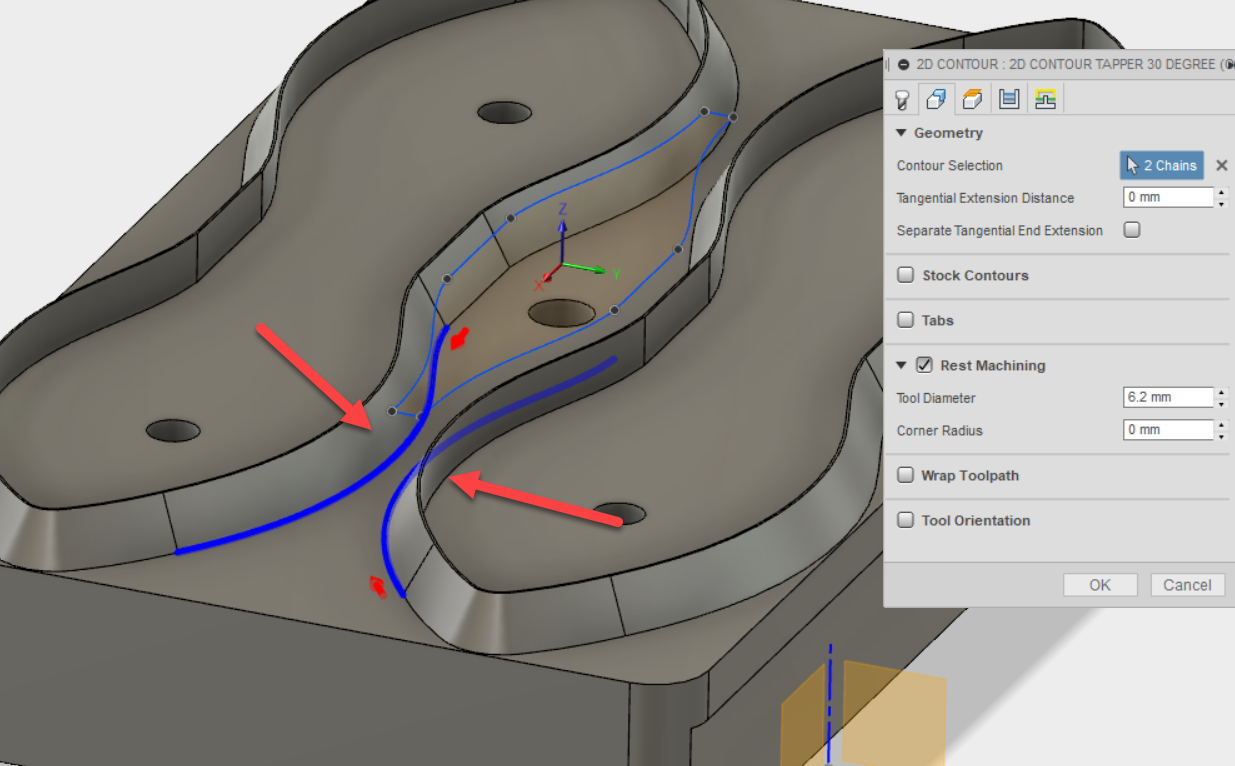The image size is (1235, 766).
Task: Click the Cancel button
Action: click(1188, 585)
